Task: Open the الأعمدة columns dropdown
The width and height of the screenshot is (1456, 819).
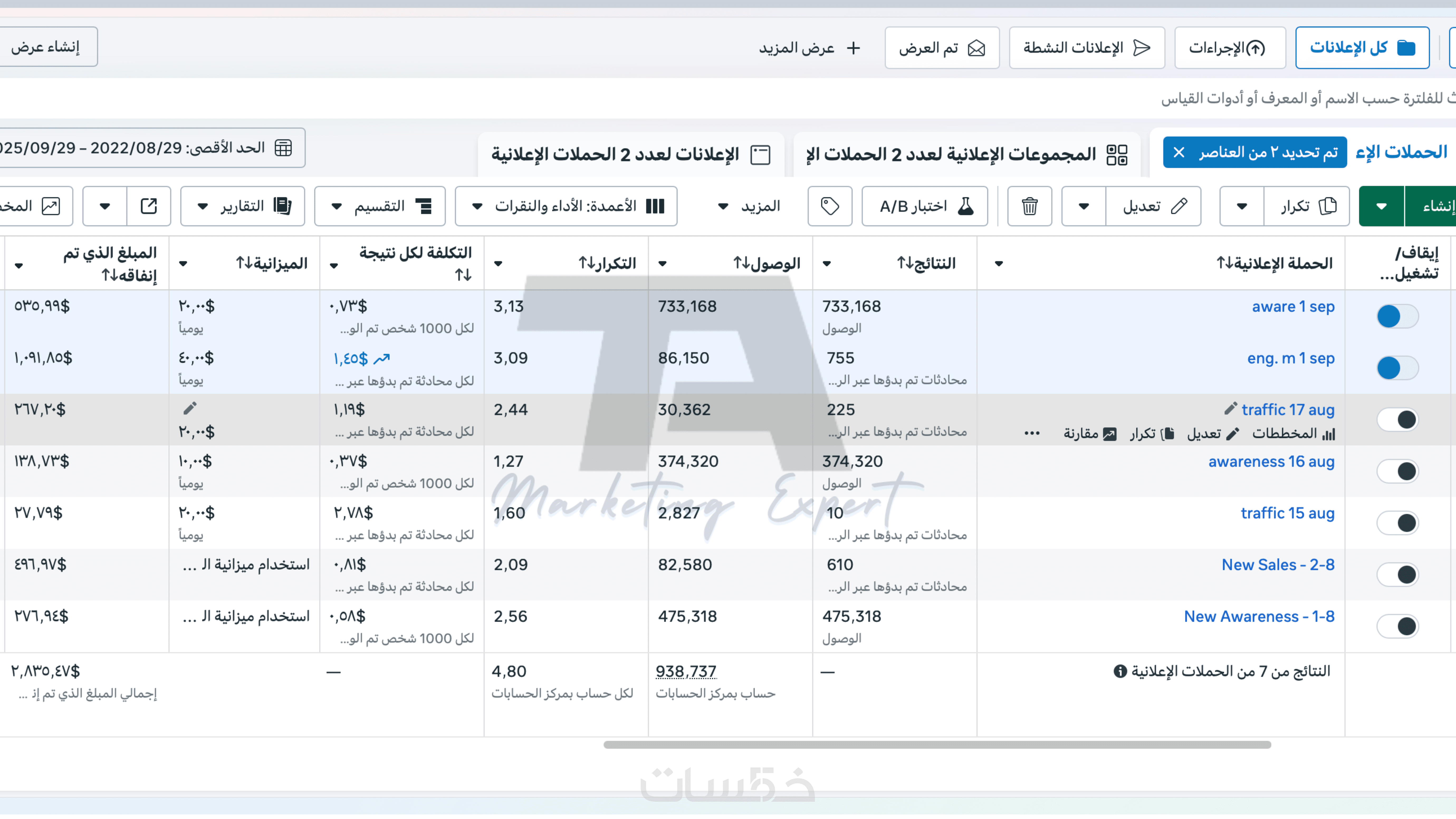Action: (x=566, y=206)
